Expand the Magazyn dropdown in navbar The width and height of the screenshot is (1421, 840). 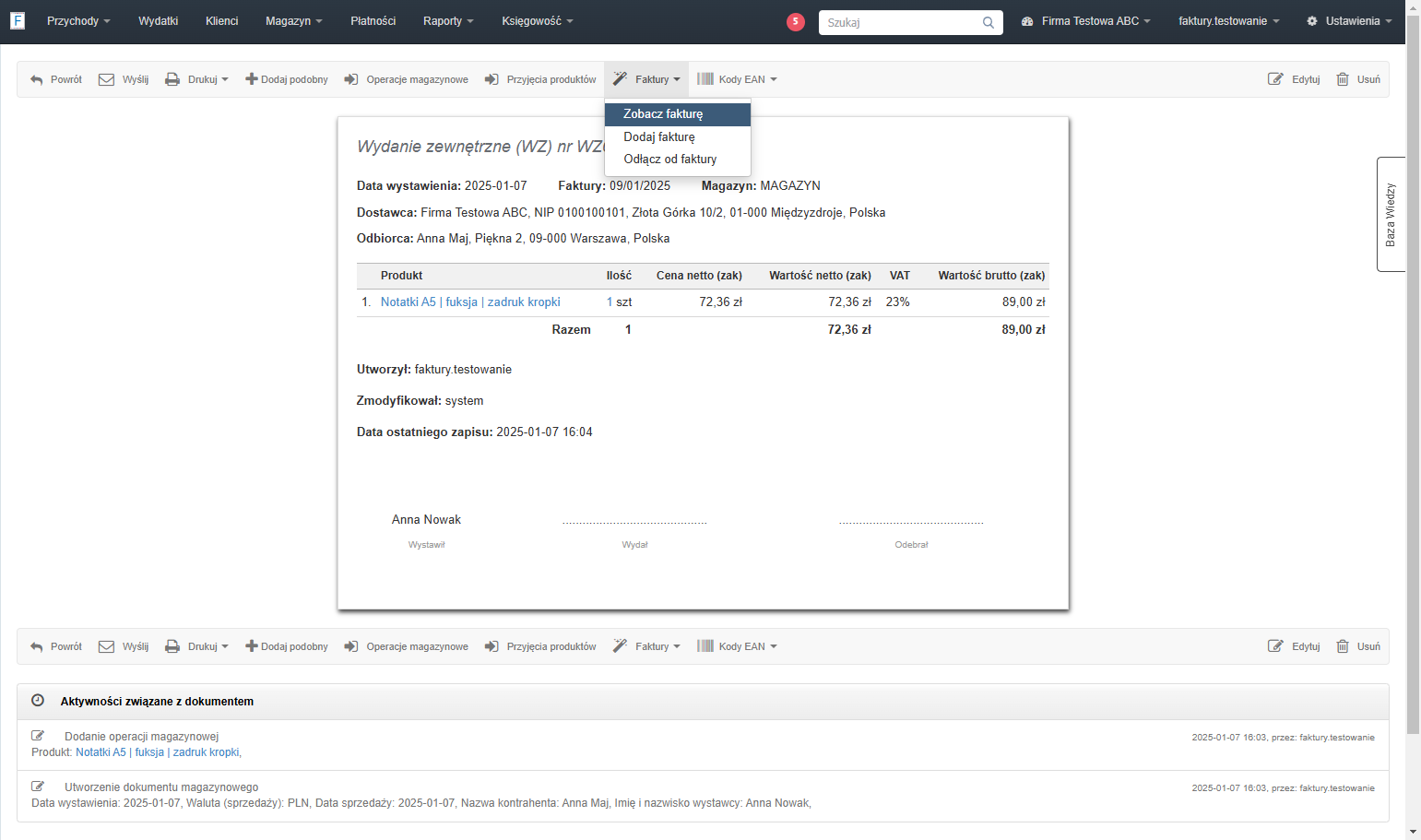(x=294, y=21)
